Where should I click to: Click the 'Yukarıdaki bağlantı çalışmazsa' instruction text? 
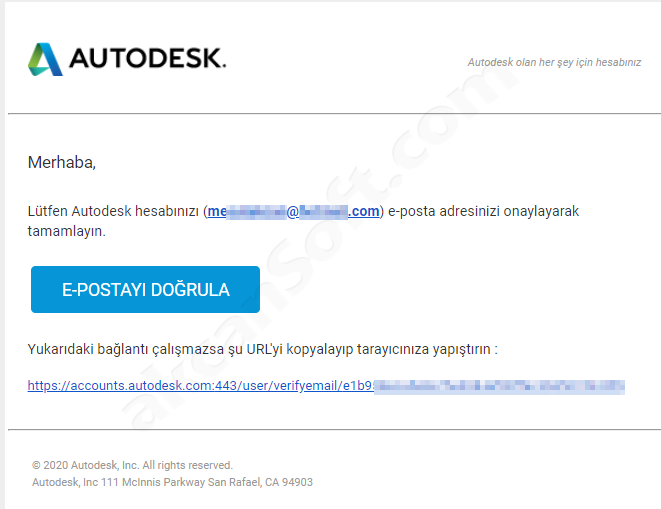point(262,350)
